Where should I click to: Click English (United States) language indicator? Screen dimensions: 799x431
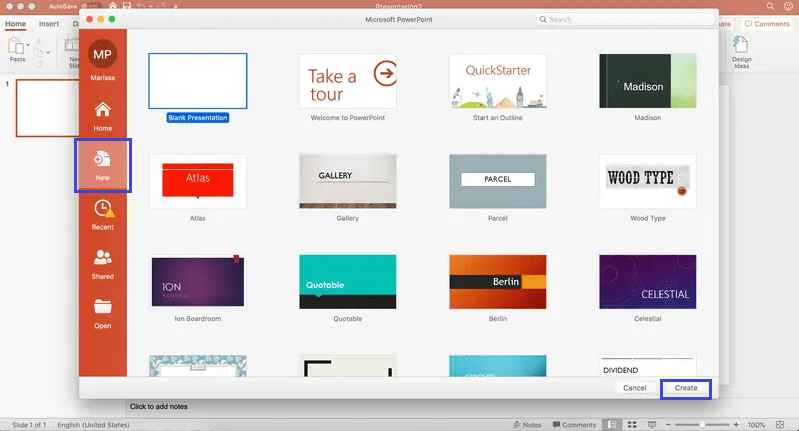(93, 425)
